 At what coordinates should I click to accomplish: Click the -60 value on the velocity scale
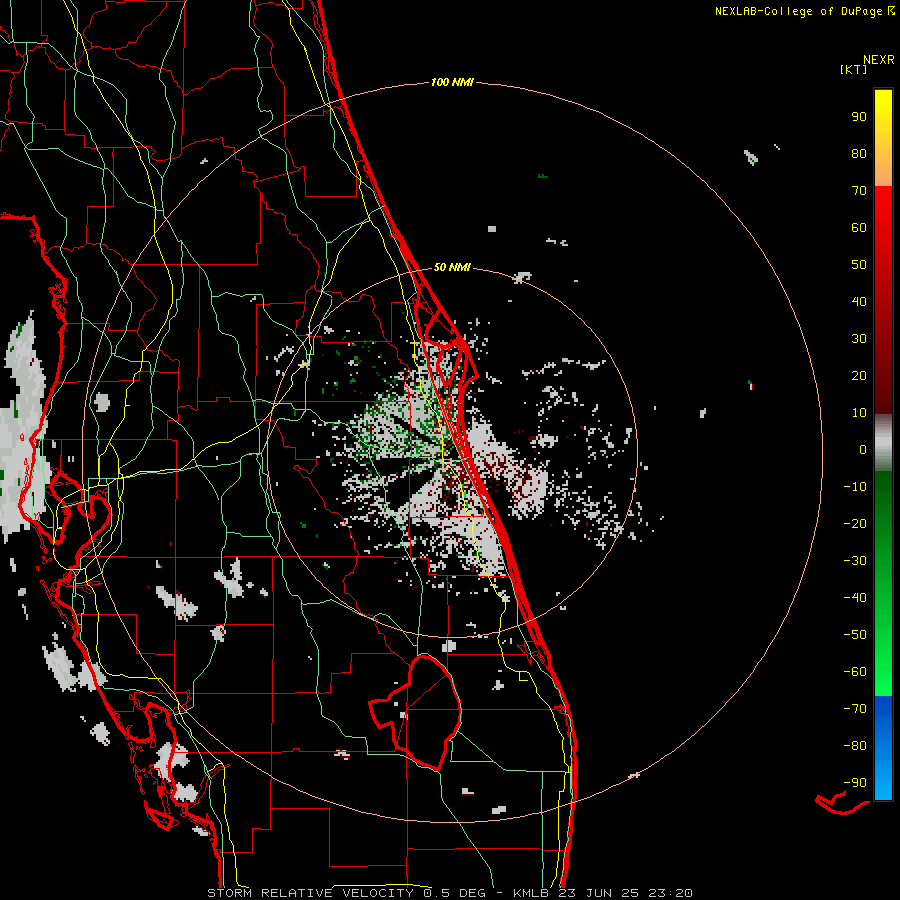pyautogui.click(x=855, y=672)
